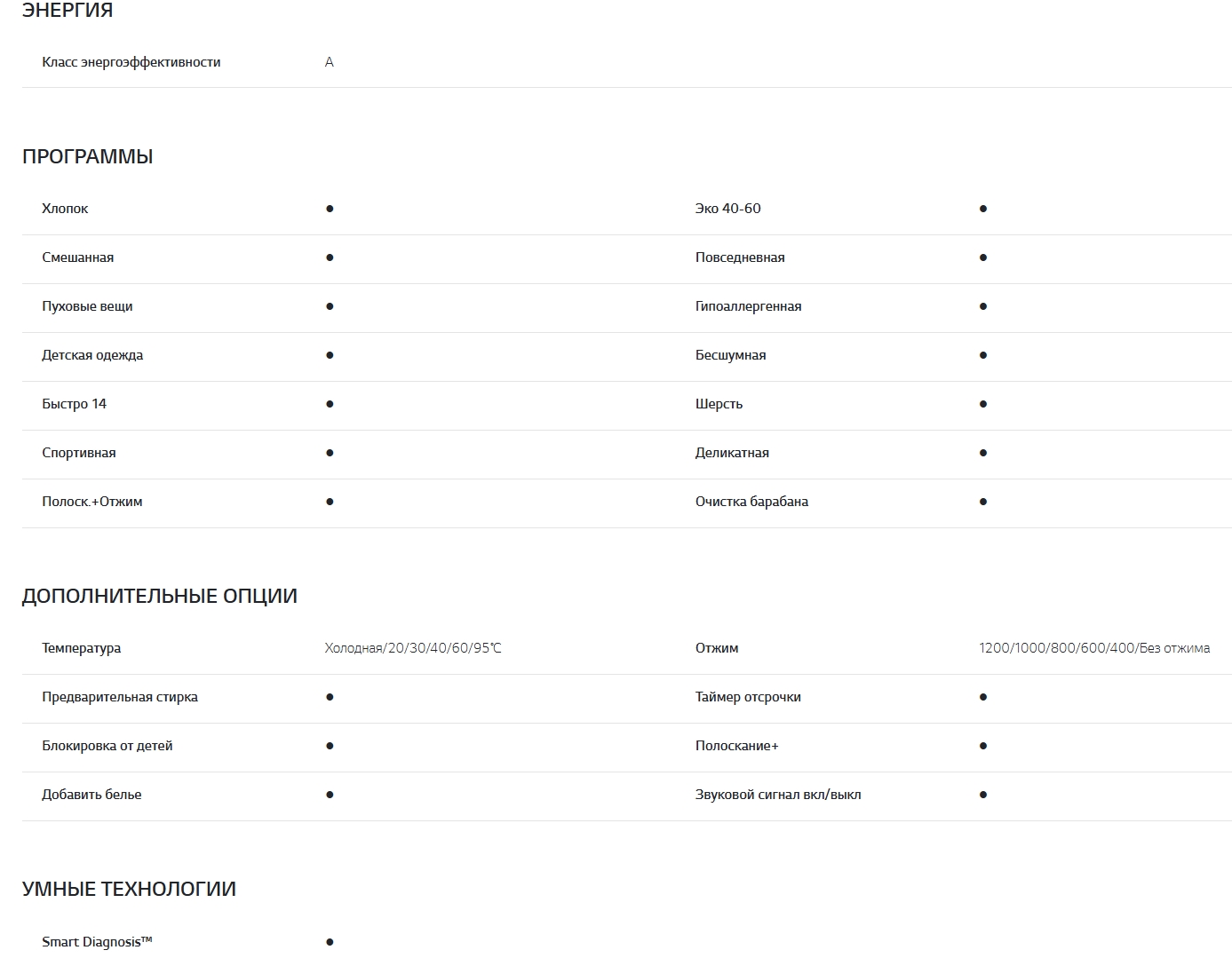Click the dot next to Блокировка от детей
Viewport: 1232px width, 966px height.
(330, 746)
